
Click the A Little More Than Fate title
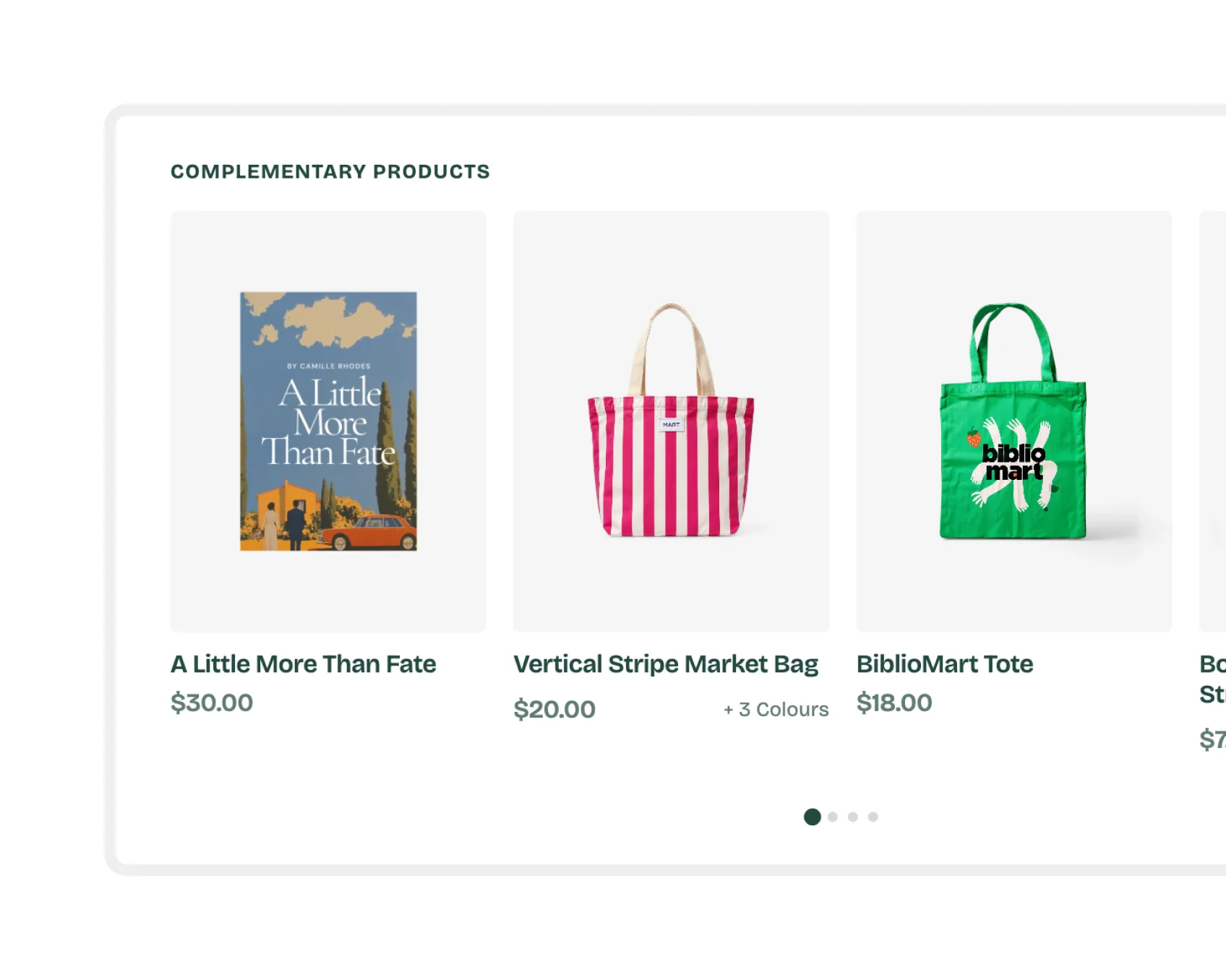[x=303, y=664]
